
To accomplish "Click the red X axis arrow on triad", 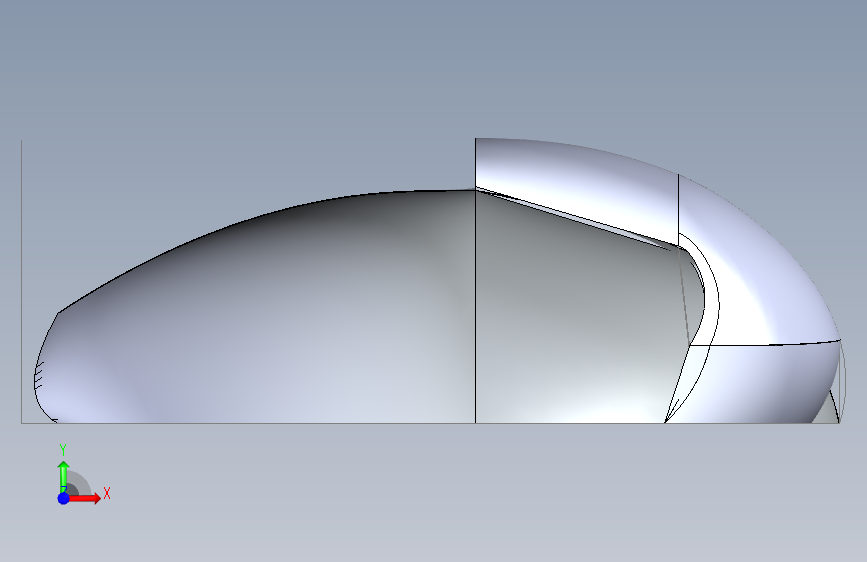I will [x=85, y=498].
